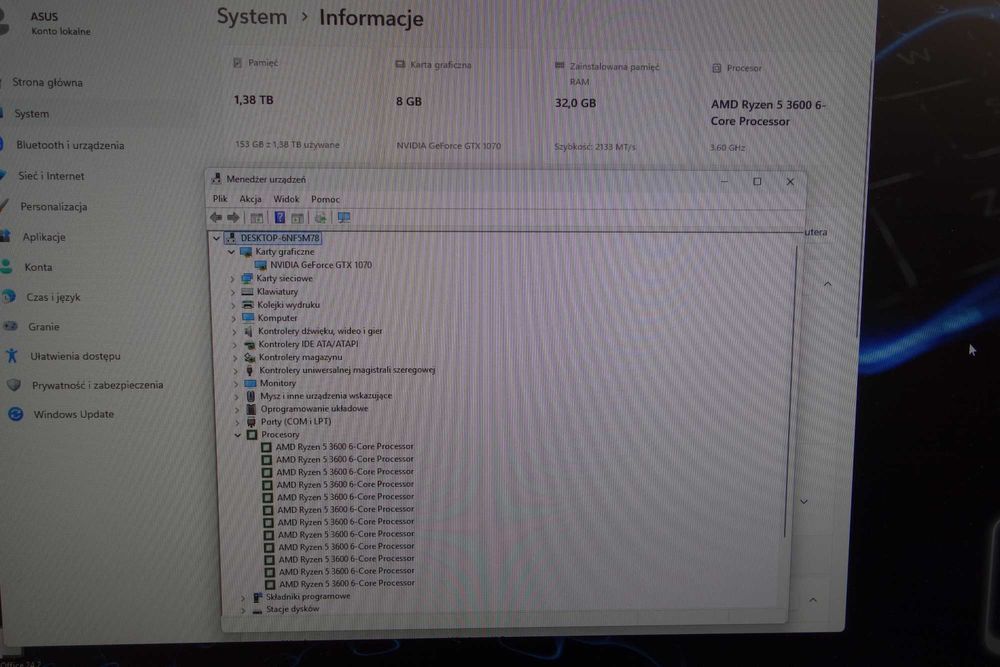This screenshot has width=1000, height=667.
Task: Click the System breadcrumb in Settings header
Action: click(x=252, y=17)
